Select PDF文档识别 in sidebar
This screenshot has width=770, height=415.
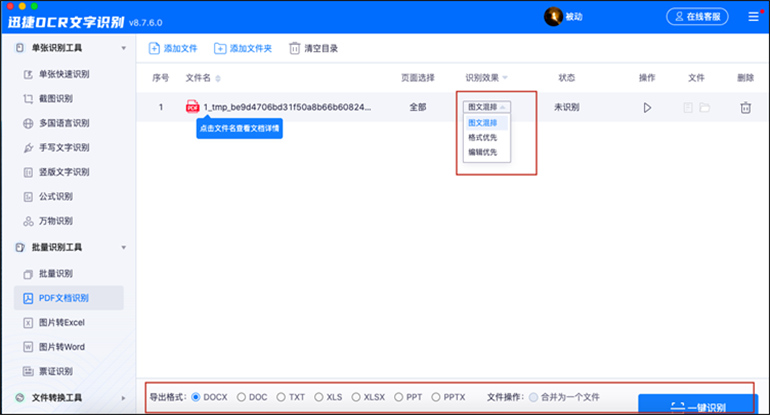click(x=69, y=298)
